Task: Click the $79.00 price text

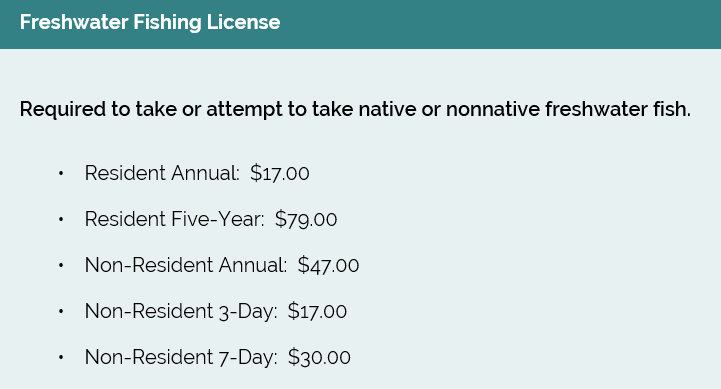Action: [x=306, y=219]
